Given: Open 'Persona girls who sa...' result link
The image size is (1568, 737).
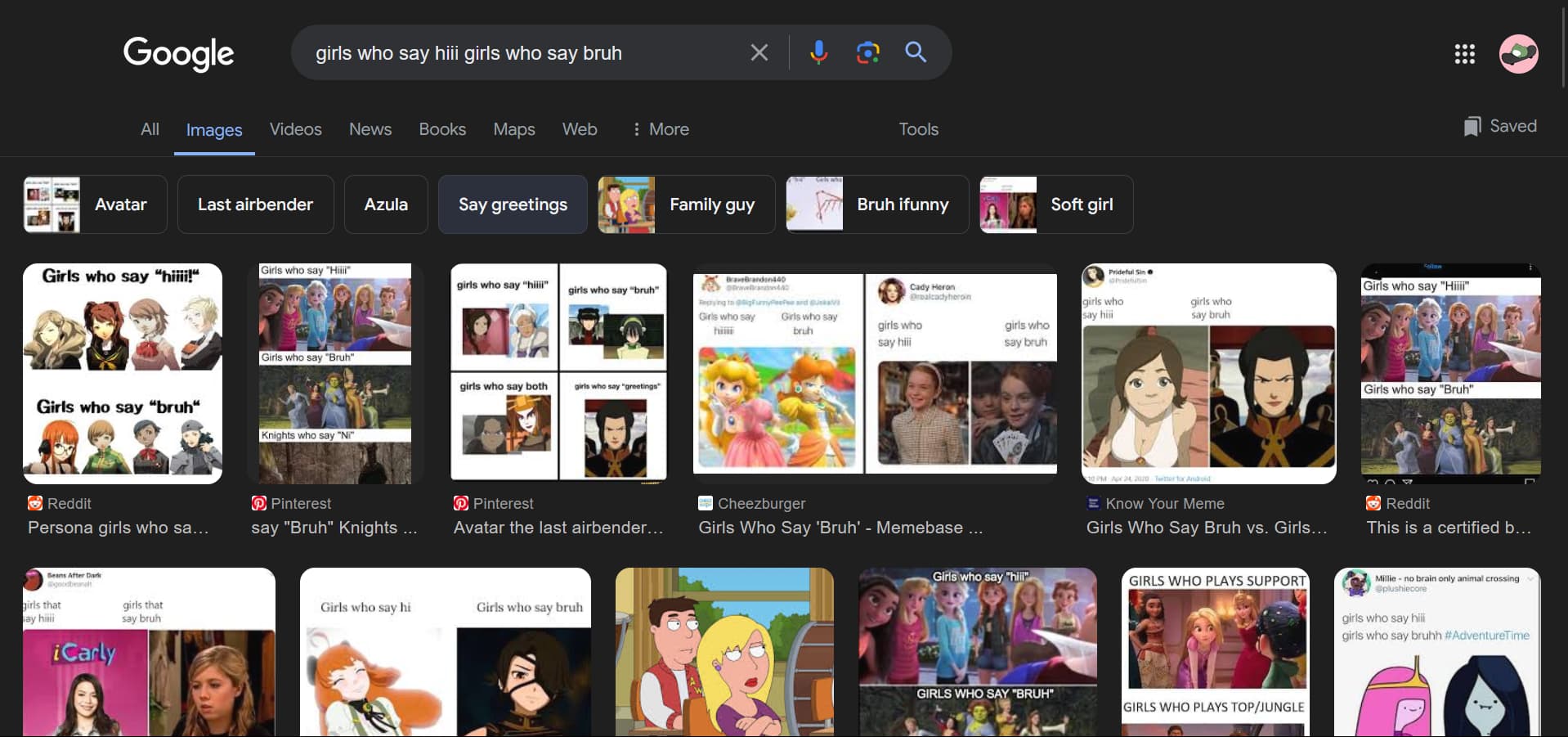Looking at the screenshot, I should [119, 528].
